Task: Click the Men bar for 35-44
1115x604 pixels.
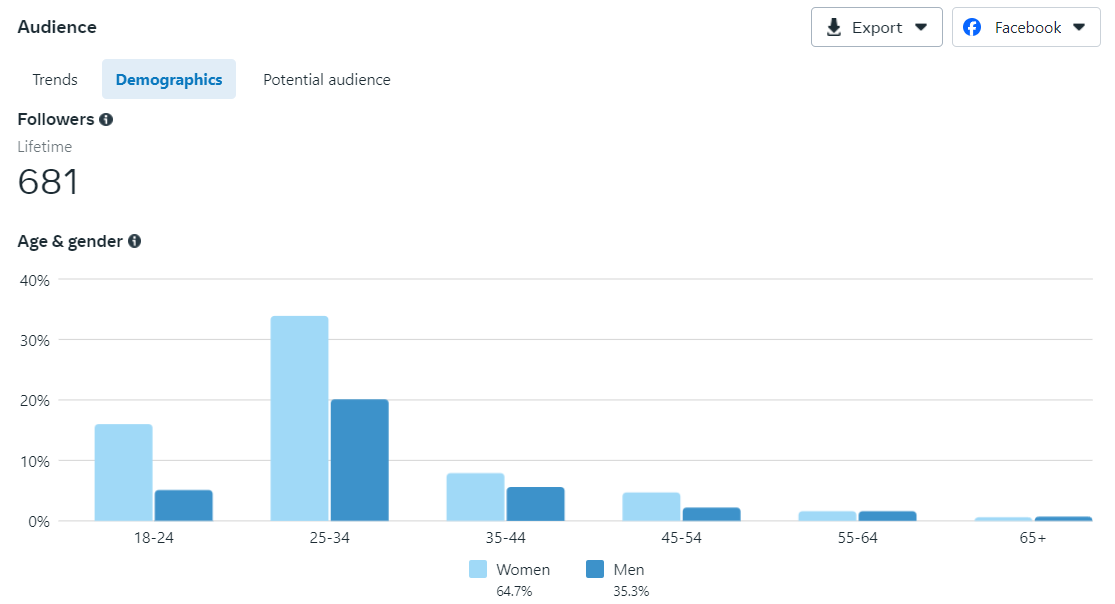Action: (x=535, y=504)
